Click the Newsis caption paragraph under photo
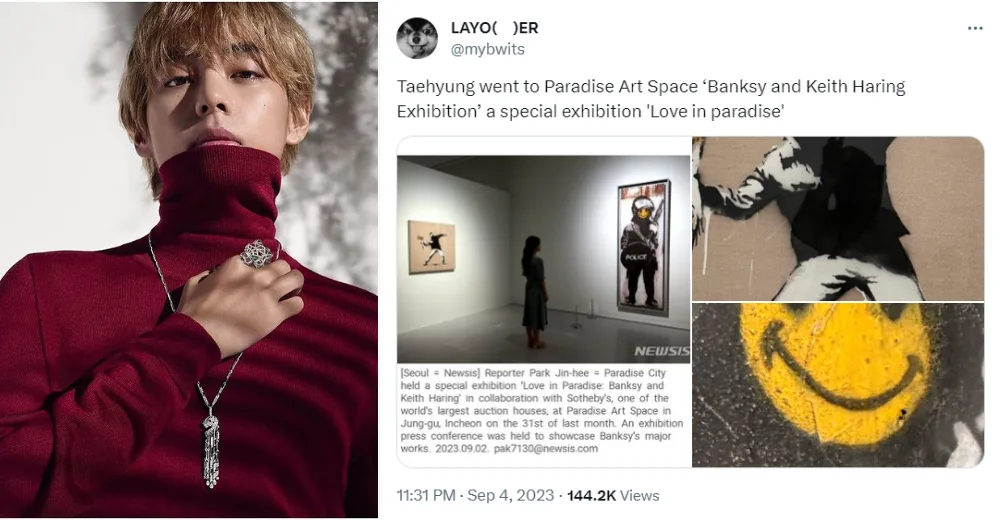 (542, 410)
